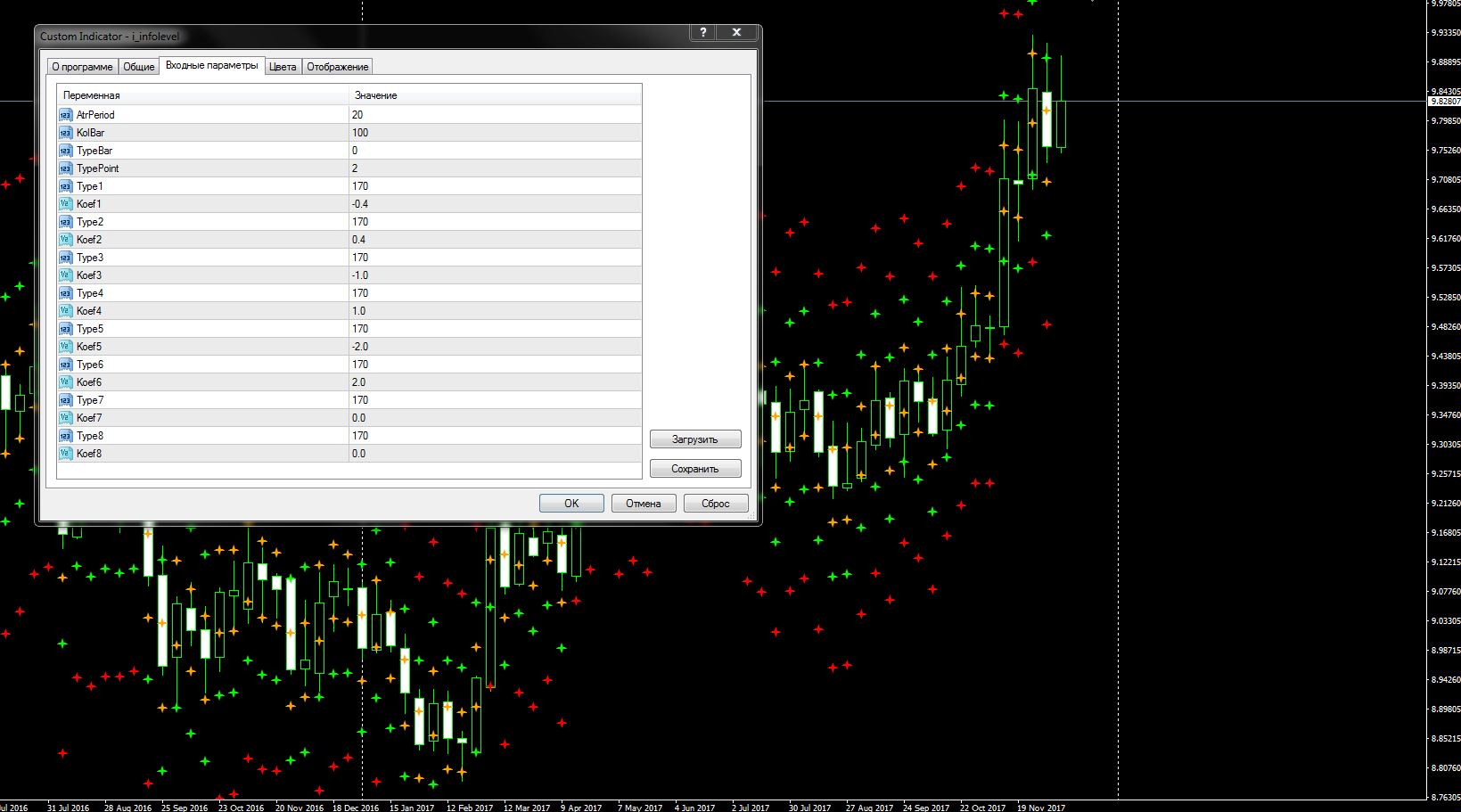Confirm settings with the OK button
The image size is (1461, 812).
click(571, 504)
